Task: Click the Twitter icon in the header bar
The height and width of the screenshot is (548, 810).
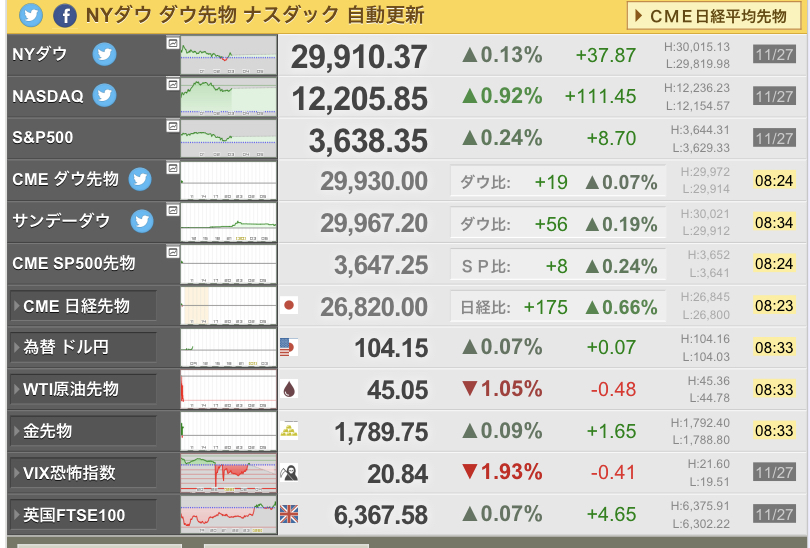Action: [31, 16]
